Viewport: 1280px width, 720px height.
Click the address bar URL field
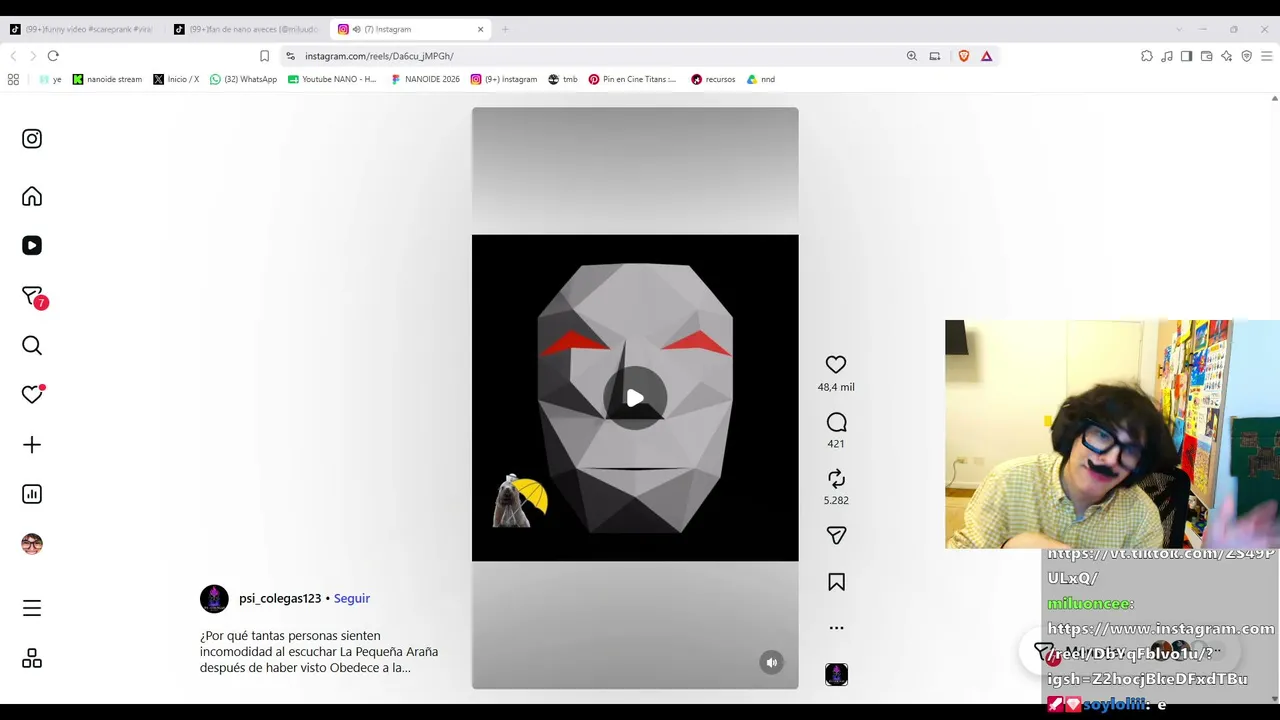point(590,56)
